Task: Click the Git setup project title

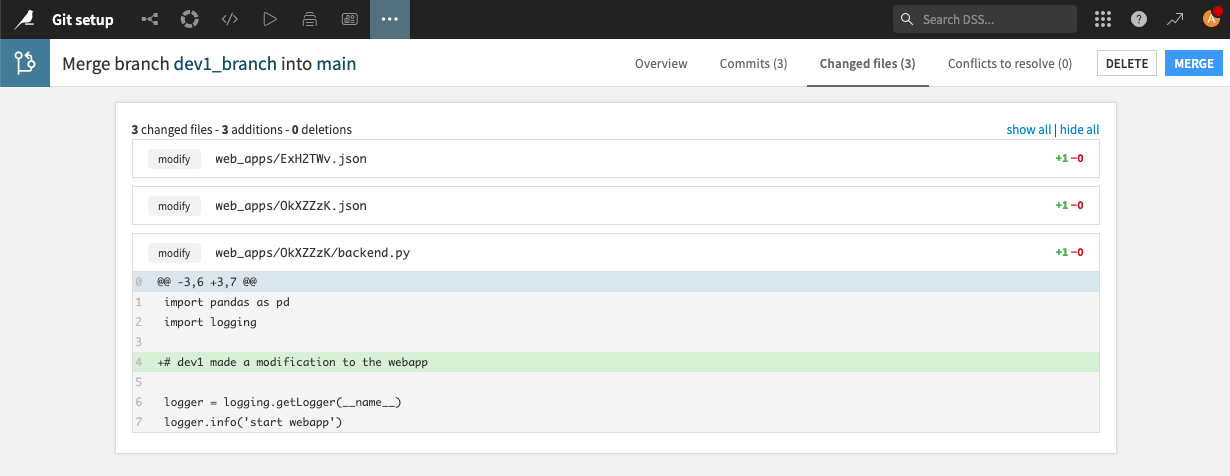Action: (x=83, y=19)
